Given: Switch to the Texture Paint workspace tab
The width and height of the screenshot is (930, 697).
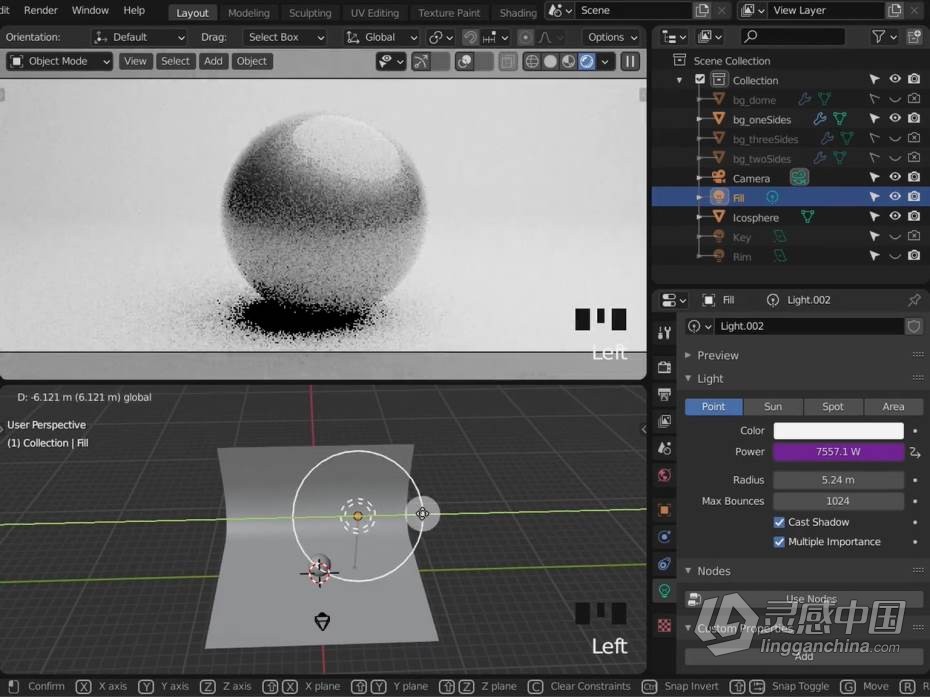Looking at the screenshot, I should (449, 12).
